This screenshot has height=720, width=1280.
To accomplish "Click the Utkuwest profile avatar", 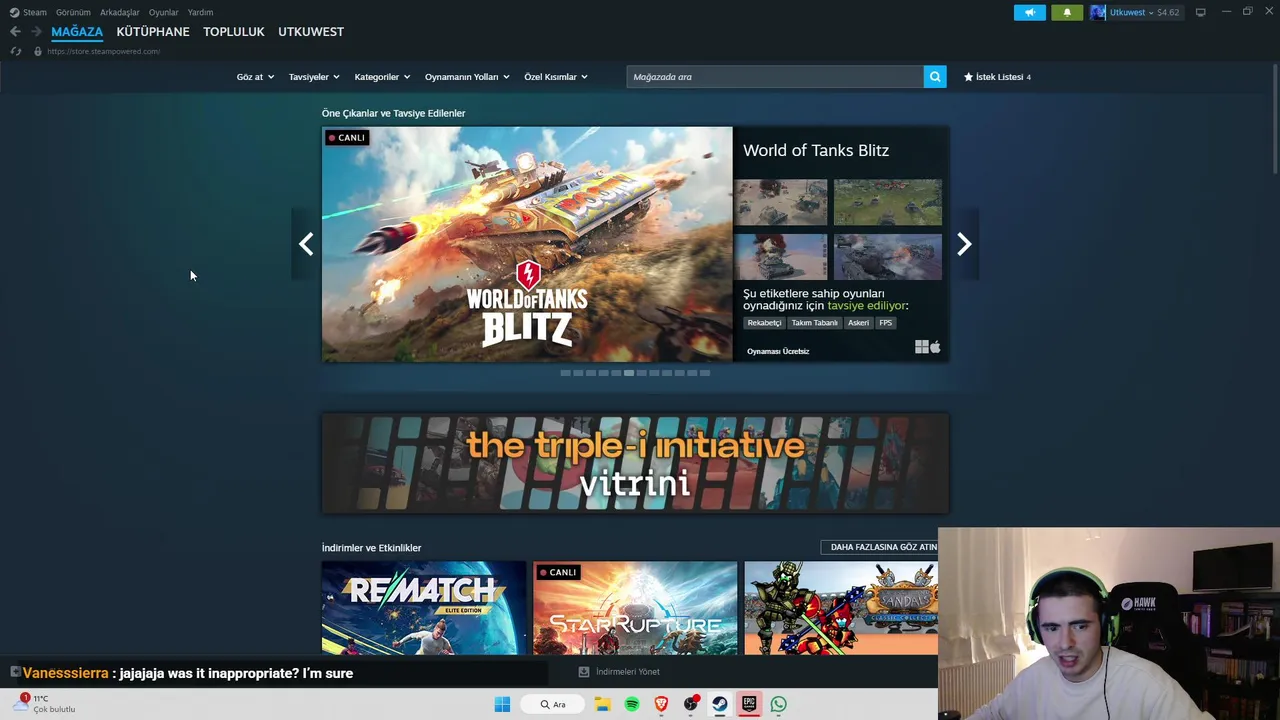I will [1098, 12].
